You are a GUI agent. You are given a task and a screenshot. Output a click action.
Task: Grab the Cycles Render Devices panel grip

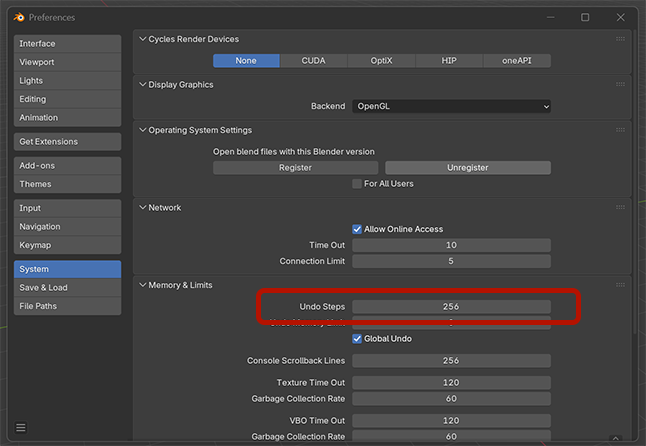point(620,39)
